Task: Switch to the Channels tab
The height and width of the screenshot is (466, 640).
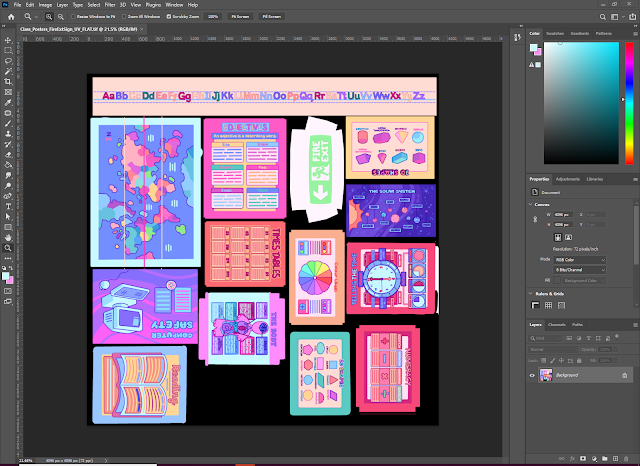Action: point(556,325)
